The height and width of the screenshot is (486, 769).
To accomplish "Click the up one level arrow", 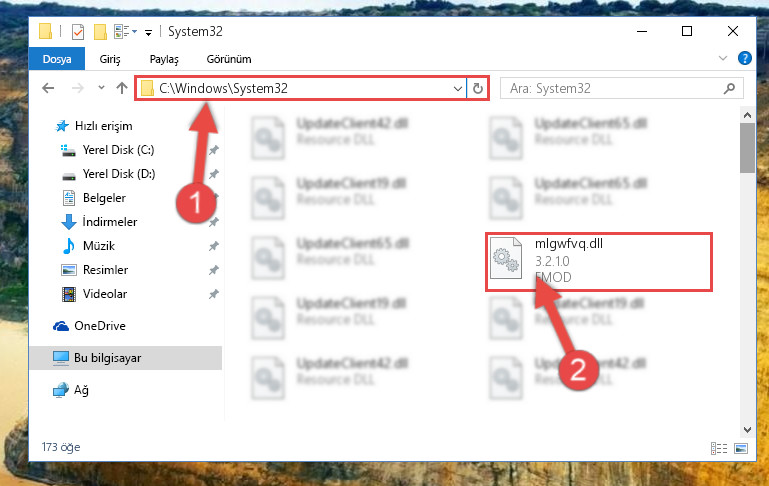I will coord(122,88).
